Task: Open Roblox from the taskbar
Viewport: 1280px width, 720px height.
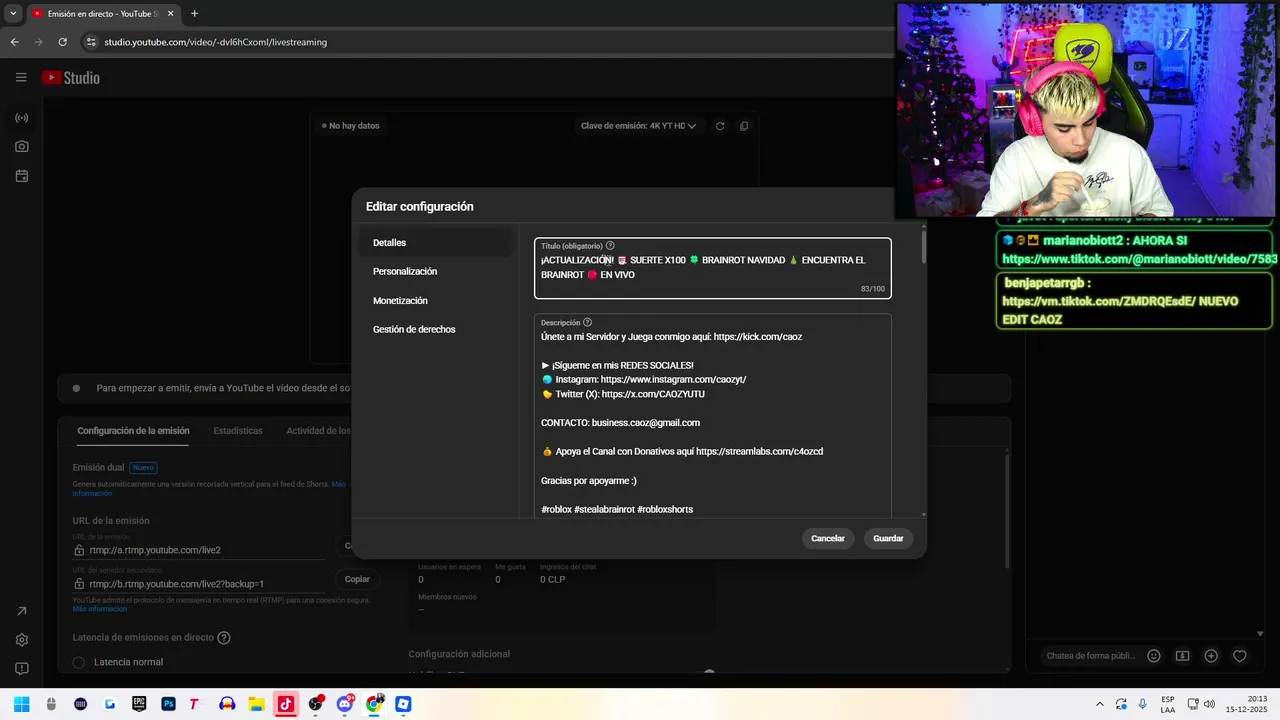Action: (403, 704)
